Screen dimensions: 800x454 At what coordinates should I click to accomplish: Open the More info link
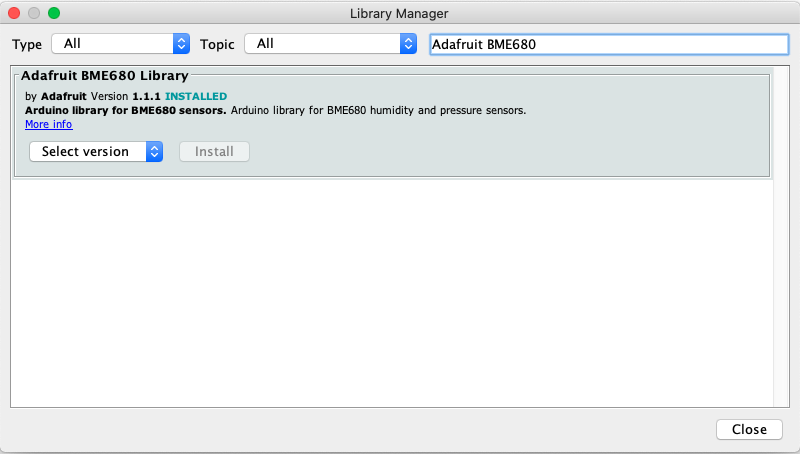point(49,124)
